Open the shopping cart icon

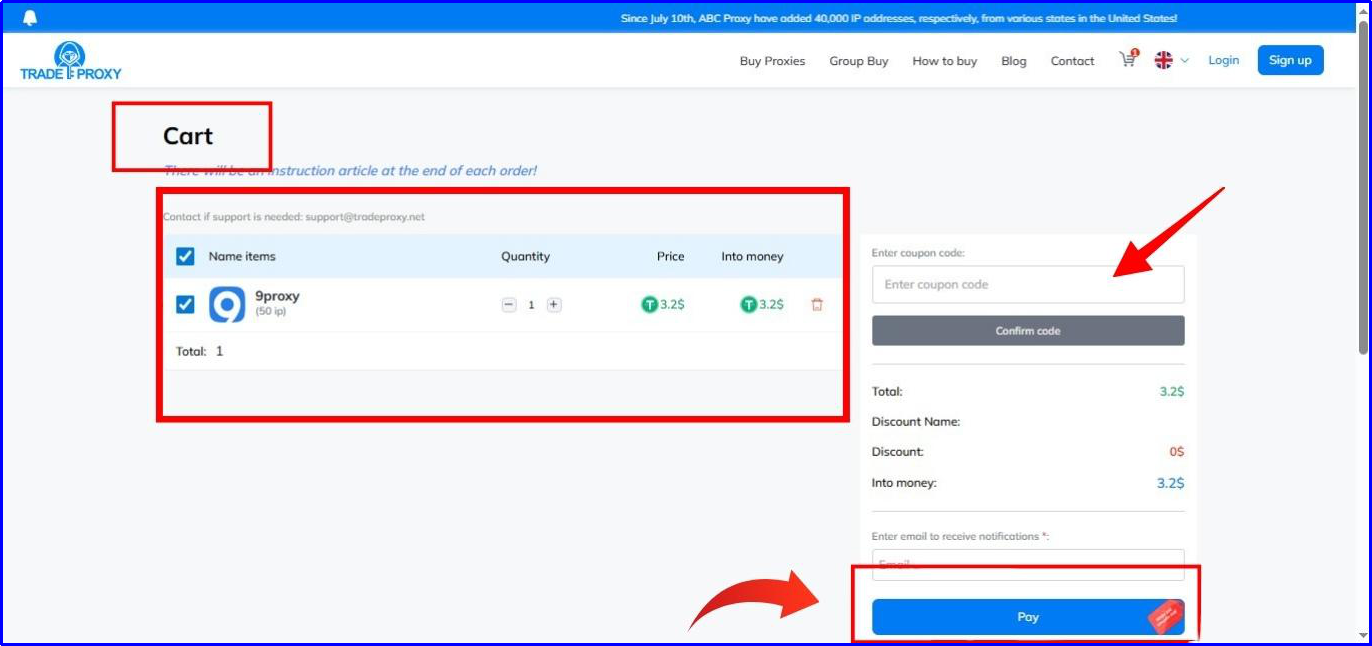(x=1128, y=60)
